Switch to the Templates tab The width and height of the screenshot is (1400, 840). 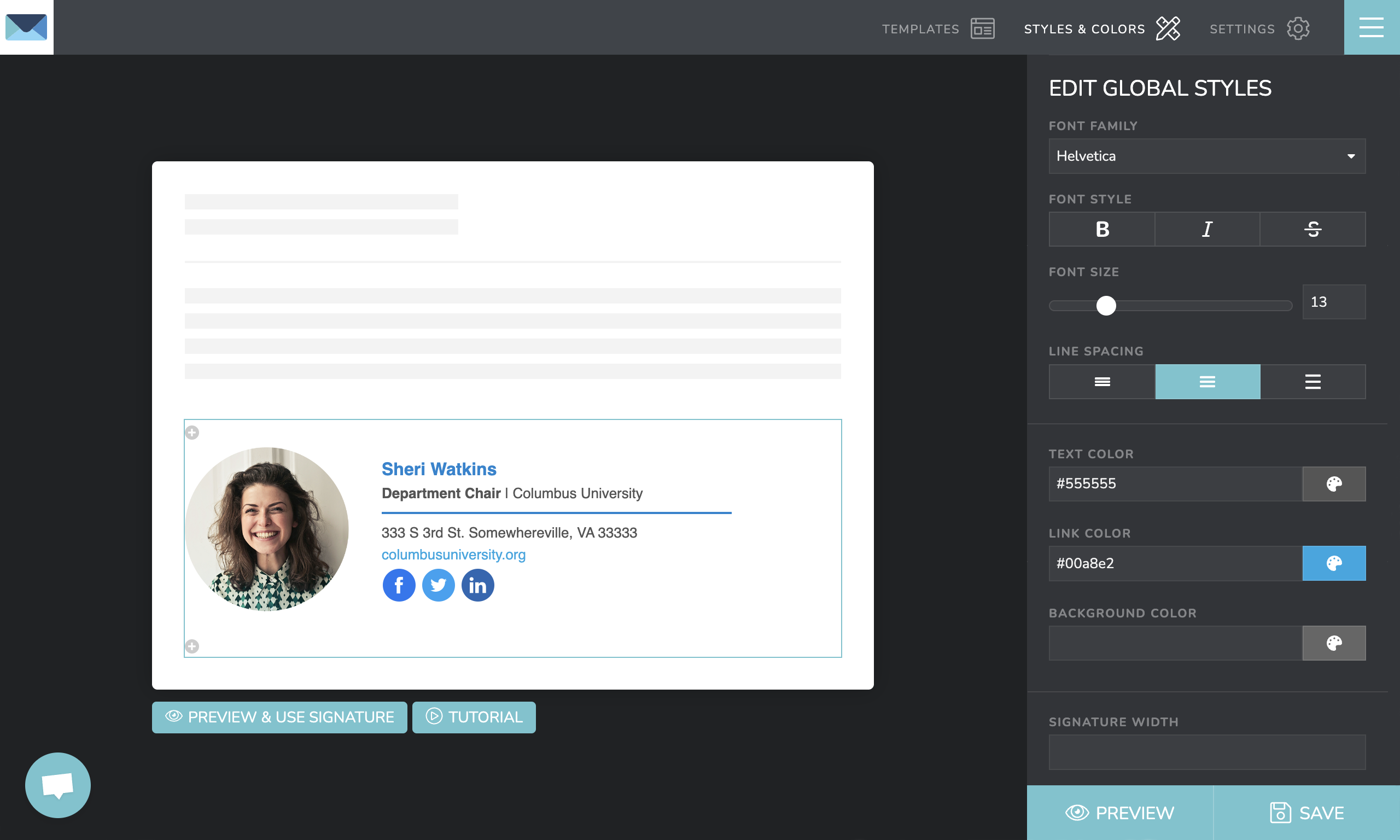click(937, 28)
